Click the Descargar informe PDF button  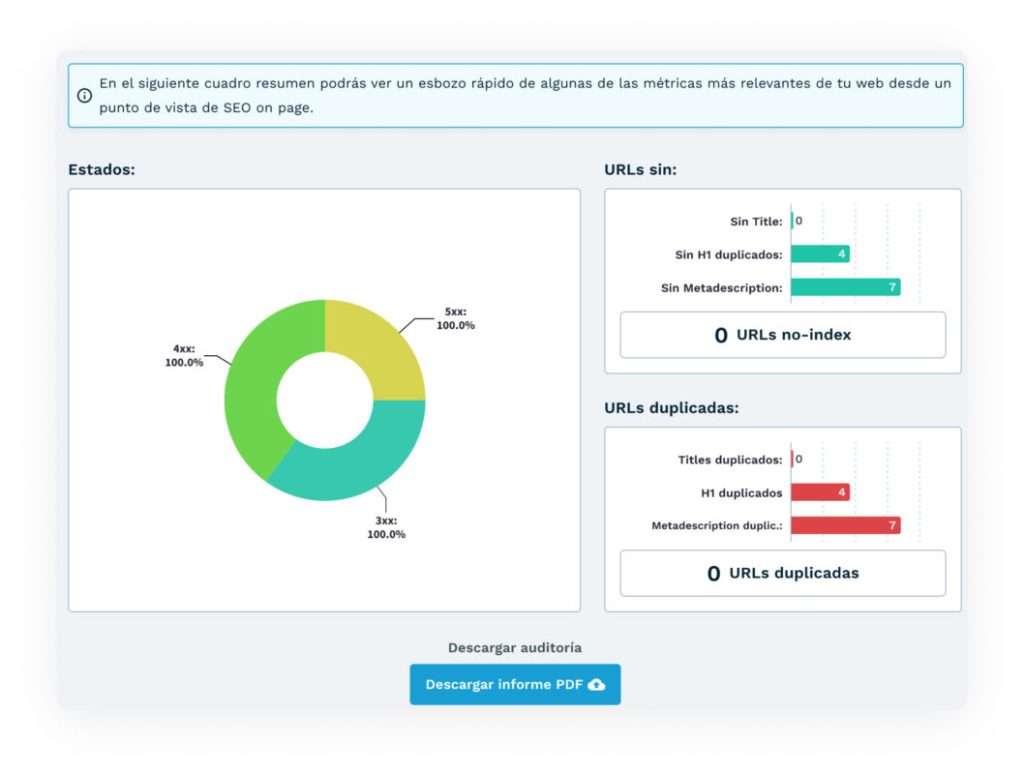(x=514, y=685)
